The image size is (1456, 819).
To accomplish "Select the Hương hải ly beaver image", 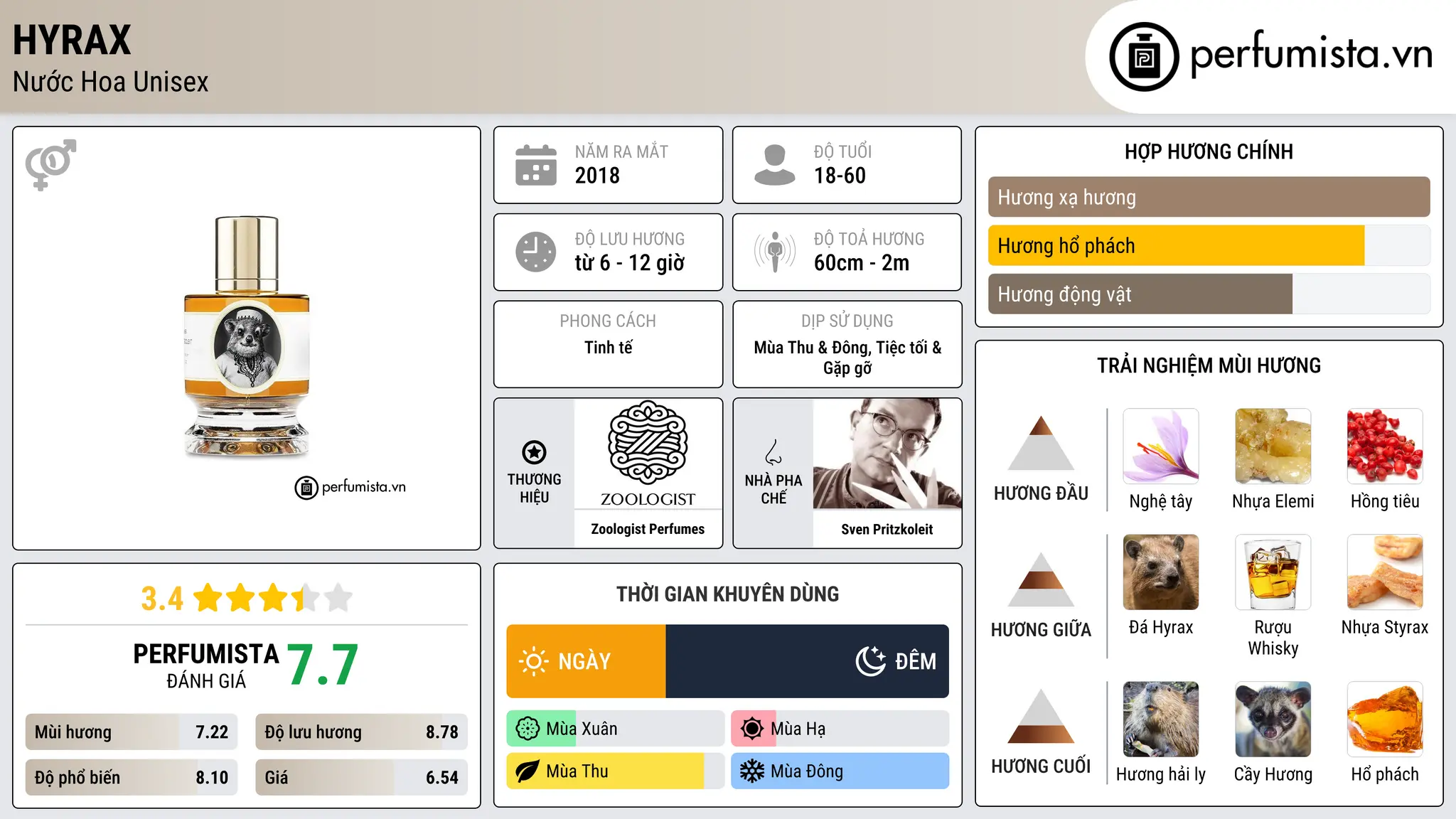I will click(x=1161, y=719).
